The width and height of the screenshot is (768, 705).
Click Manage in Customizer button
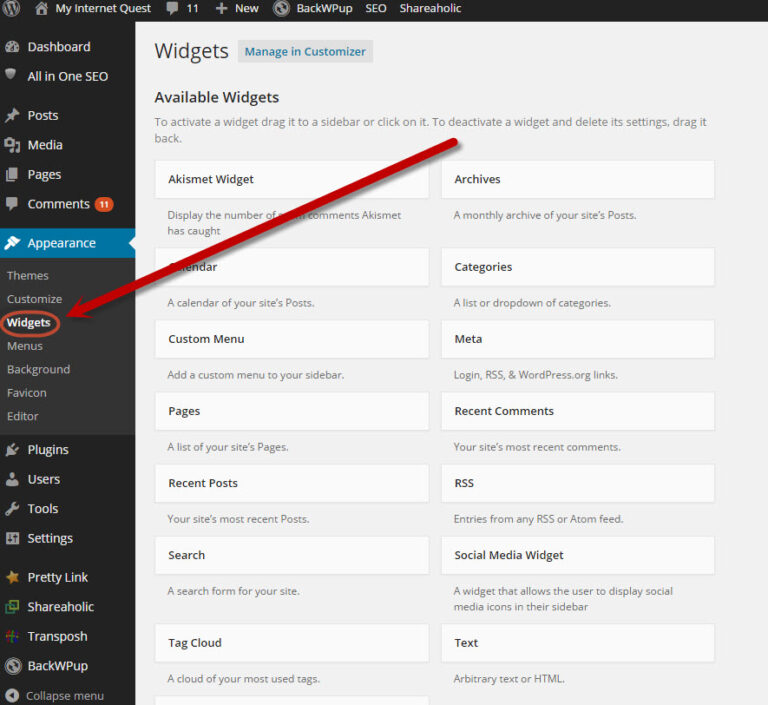305,51
